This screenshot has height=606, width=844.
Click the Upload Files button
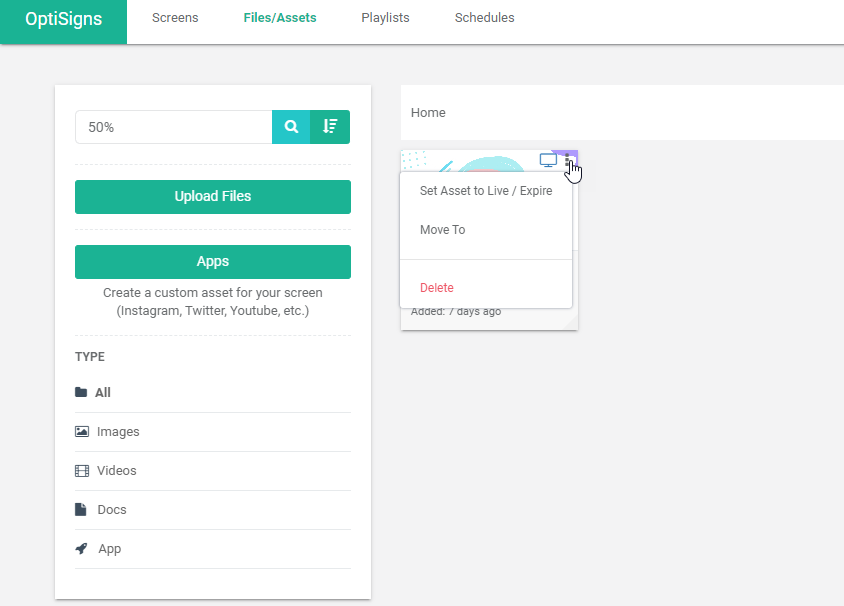click(x=213, y=196)
